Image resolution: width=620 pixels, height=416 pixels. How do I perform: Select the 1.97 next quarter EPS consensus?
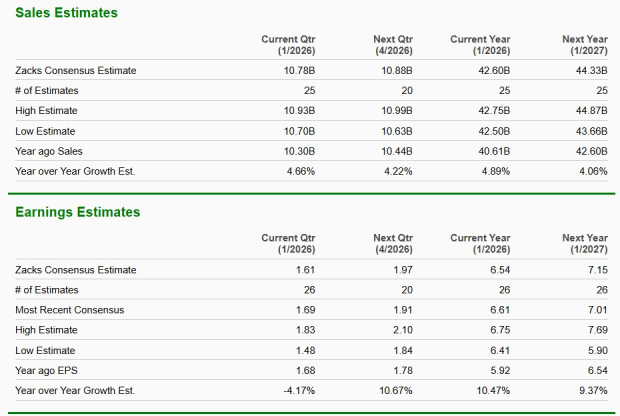point(403,270)
